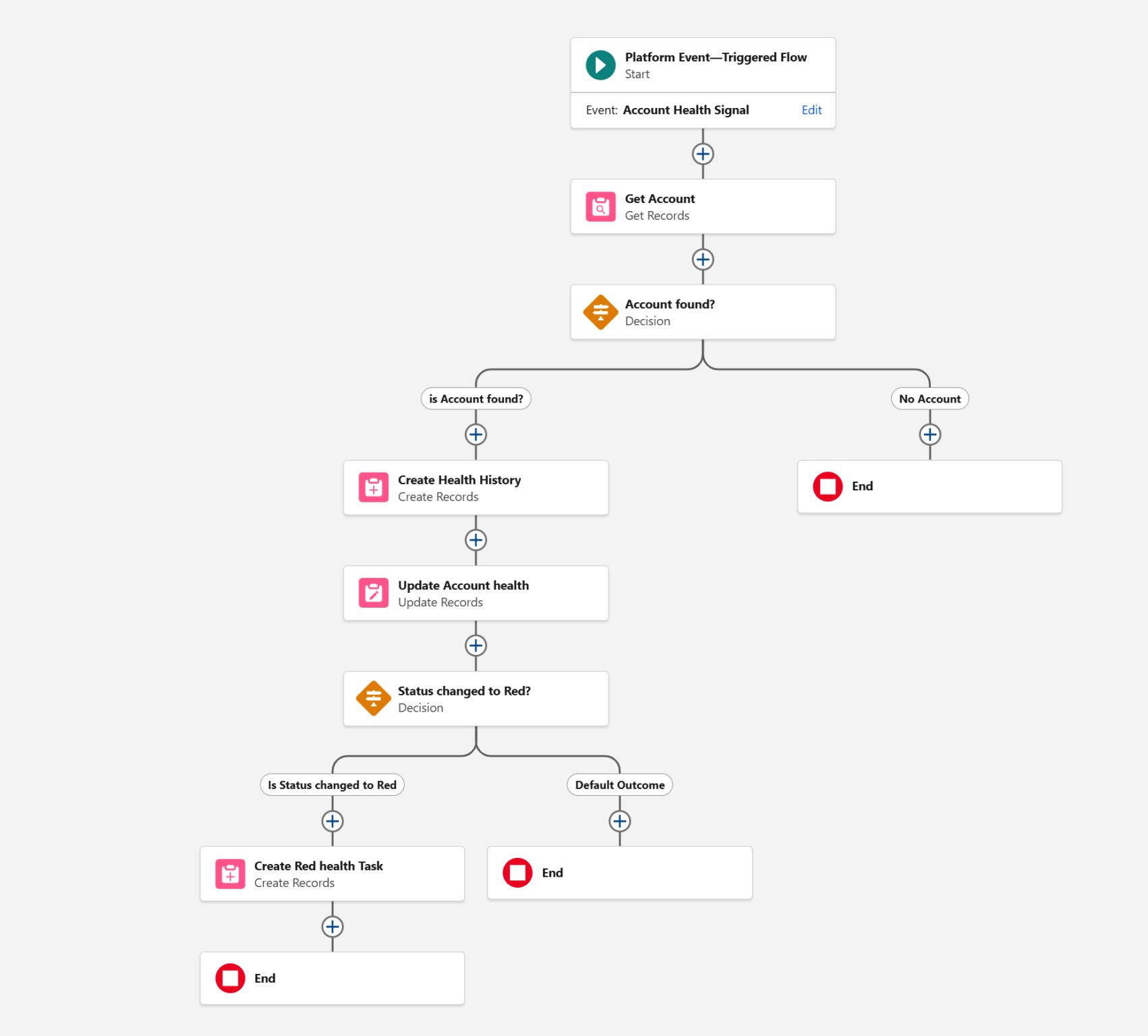Select the No Account outcome label
The height and width of the screenshot is (1036, 1148).
point(929,399)
